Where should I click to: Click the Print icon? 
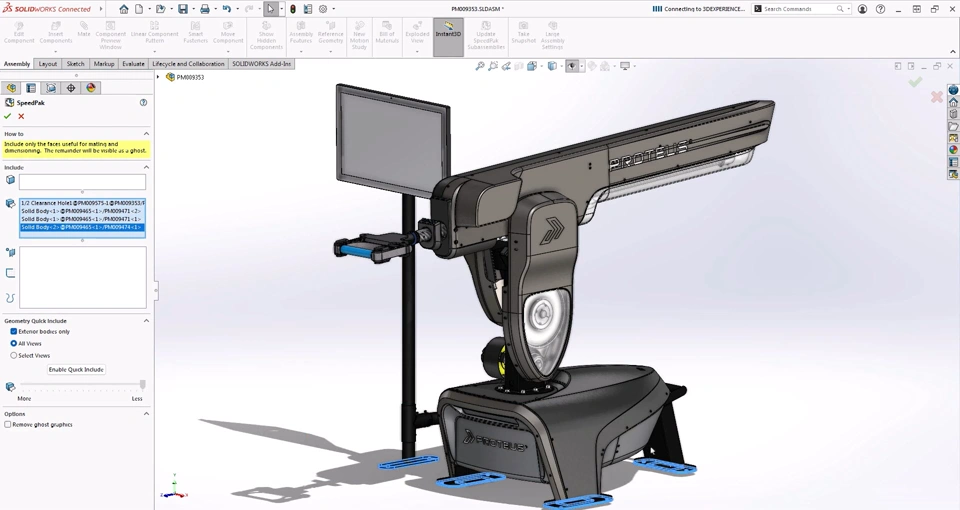(204, 9)
